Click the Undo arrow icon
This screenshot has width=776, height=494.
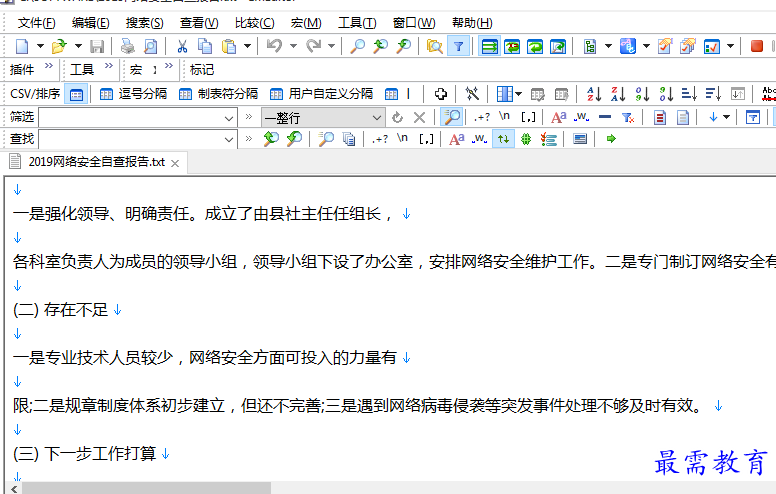(x=274, y=47)
